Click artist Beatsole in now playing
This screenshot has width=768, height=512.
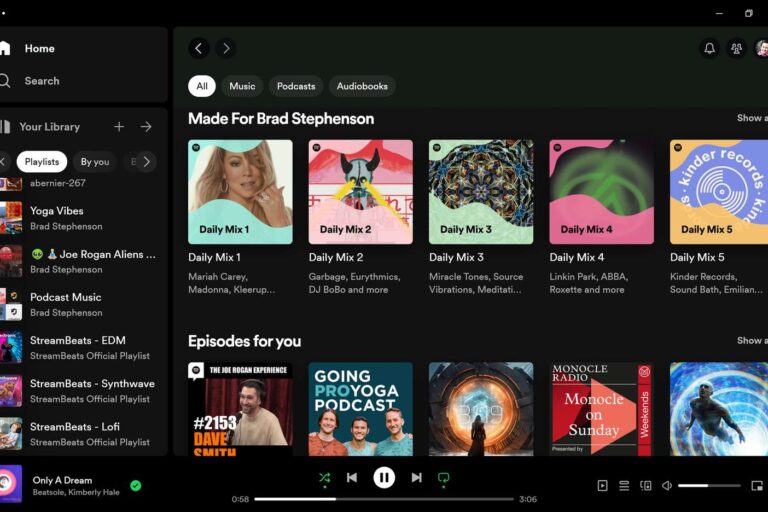(x=48, y=492)
